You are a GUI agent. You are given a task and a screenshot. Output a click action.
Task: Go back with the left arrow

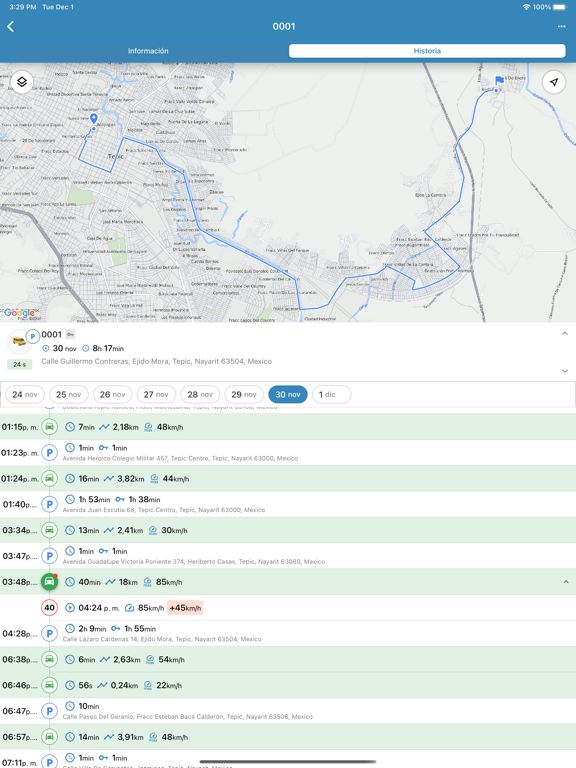11,26
